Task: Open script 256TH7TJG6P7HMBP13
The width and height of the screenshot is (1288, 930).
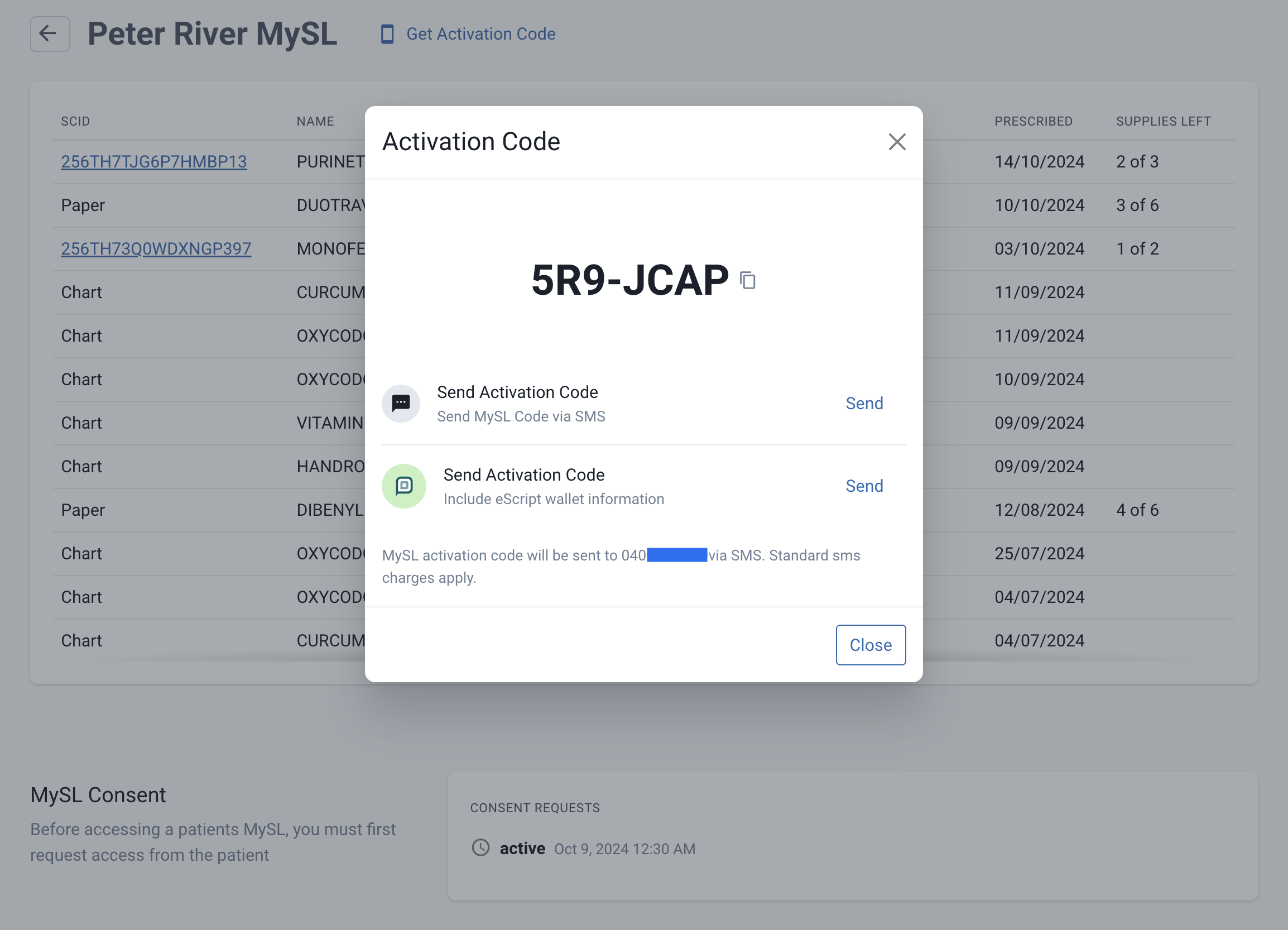Action: (153, 161)
